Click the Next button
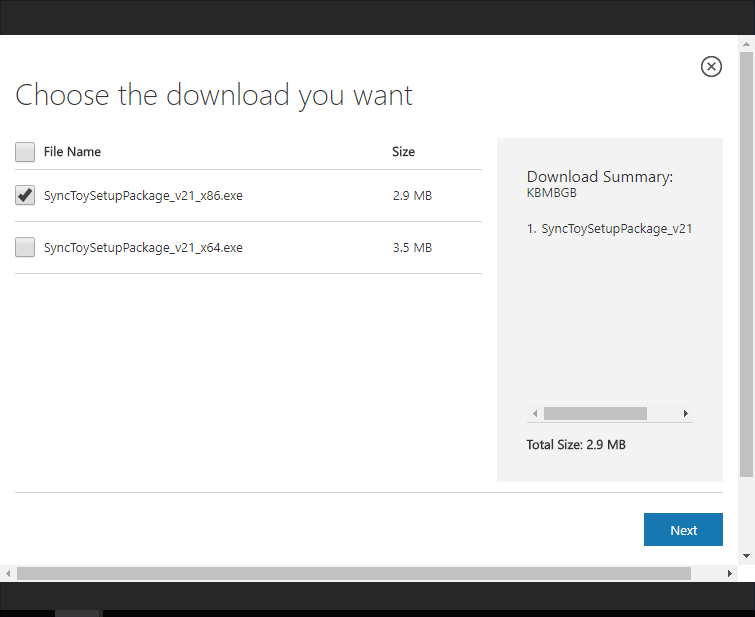This screenshot has width=755, height=617. pos(683,529)
